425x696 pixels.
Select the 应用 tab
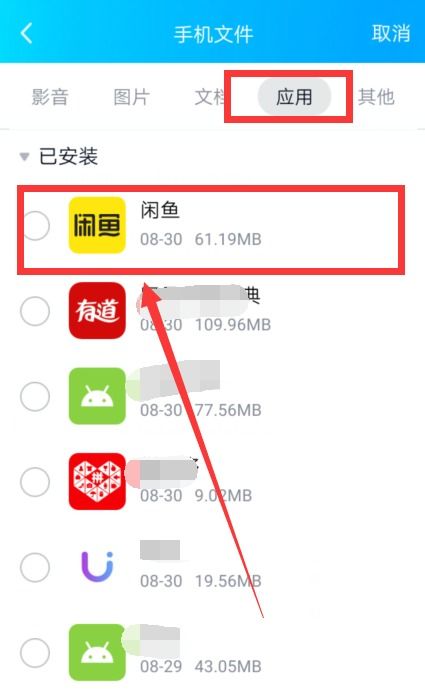pos(294,97)
